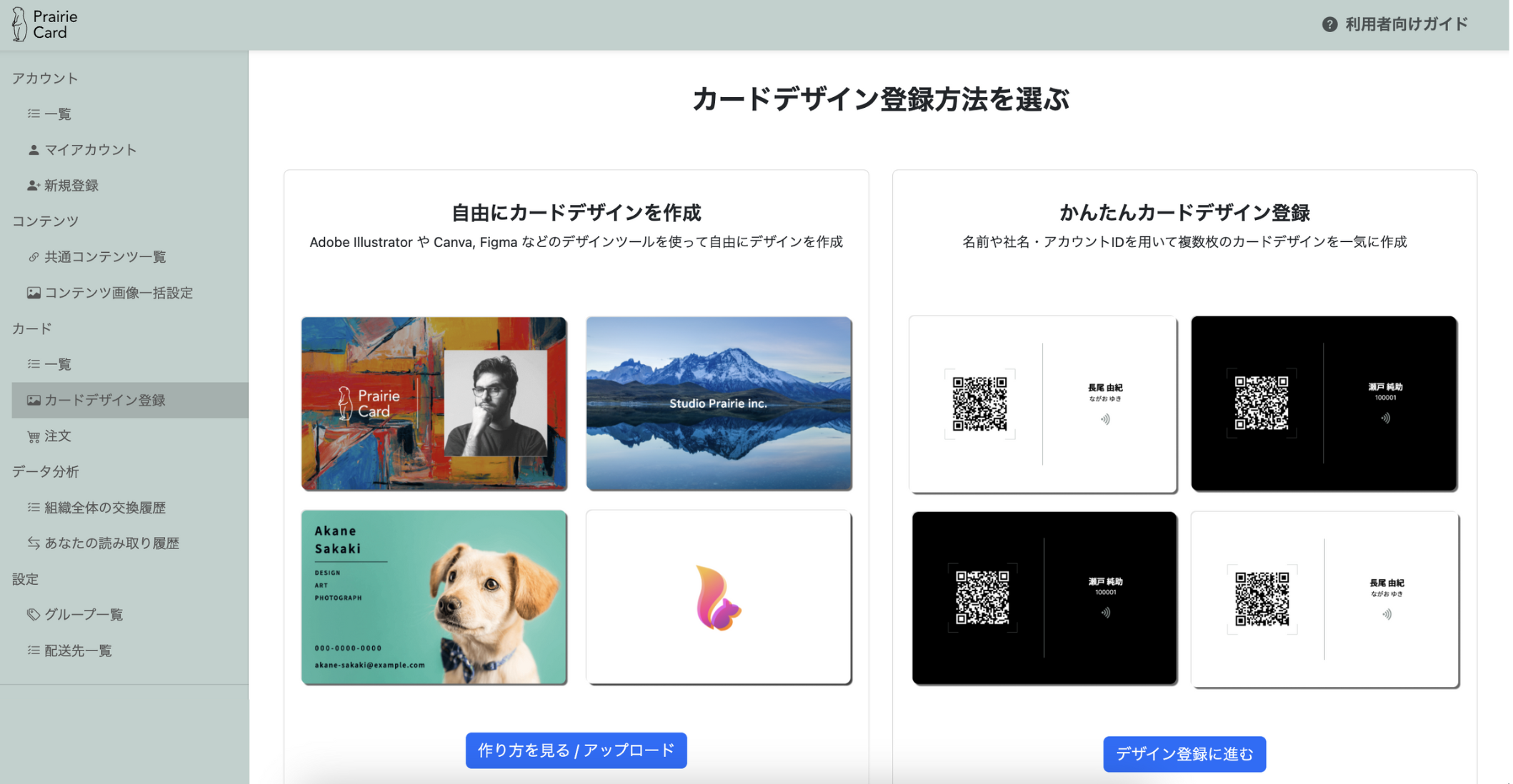The image size is (1513, 784).
Task: Click the help question mark icon
Action: pos(1329,24)
